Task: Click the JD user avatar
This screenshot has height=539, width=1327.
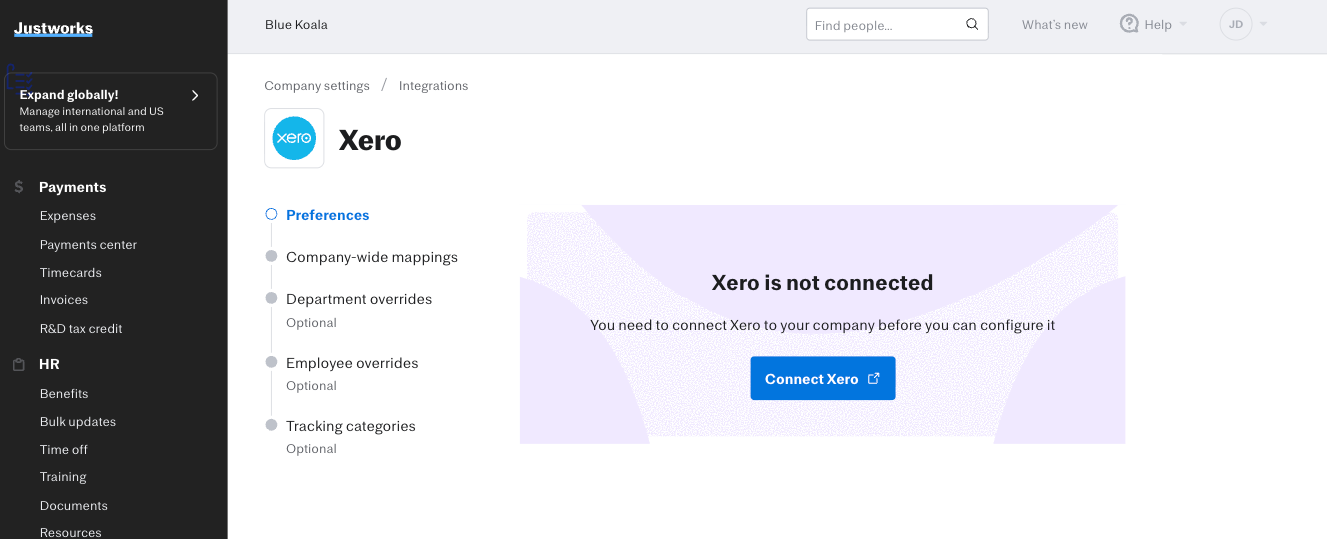Action: click(1236, 24)
